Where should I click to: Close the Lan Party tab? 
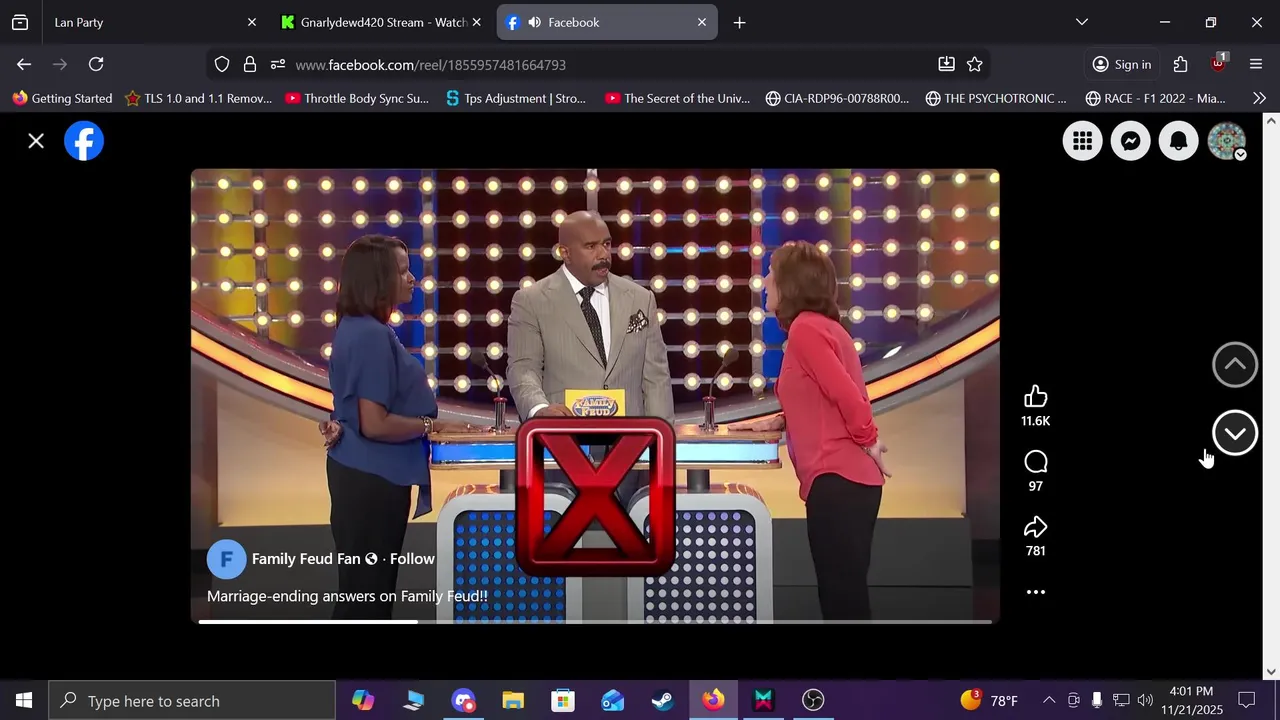(252, 22)
